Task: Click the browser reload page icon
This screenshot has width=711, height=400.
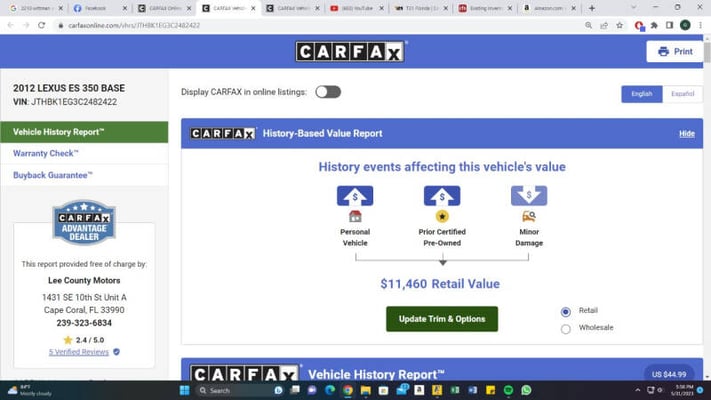Action: [x=41, y=24]
